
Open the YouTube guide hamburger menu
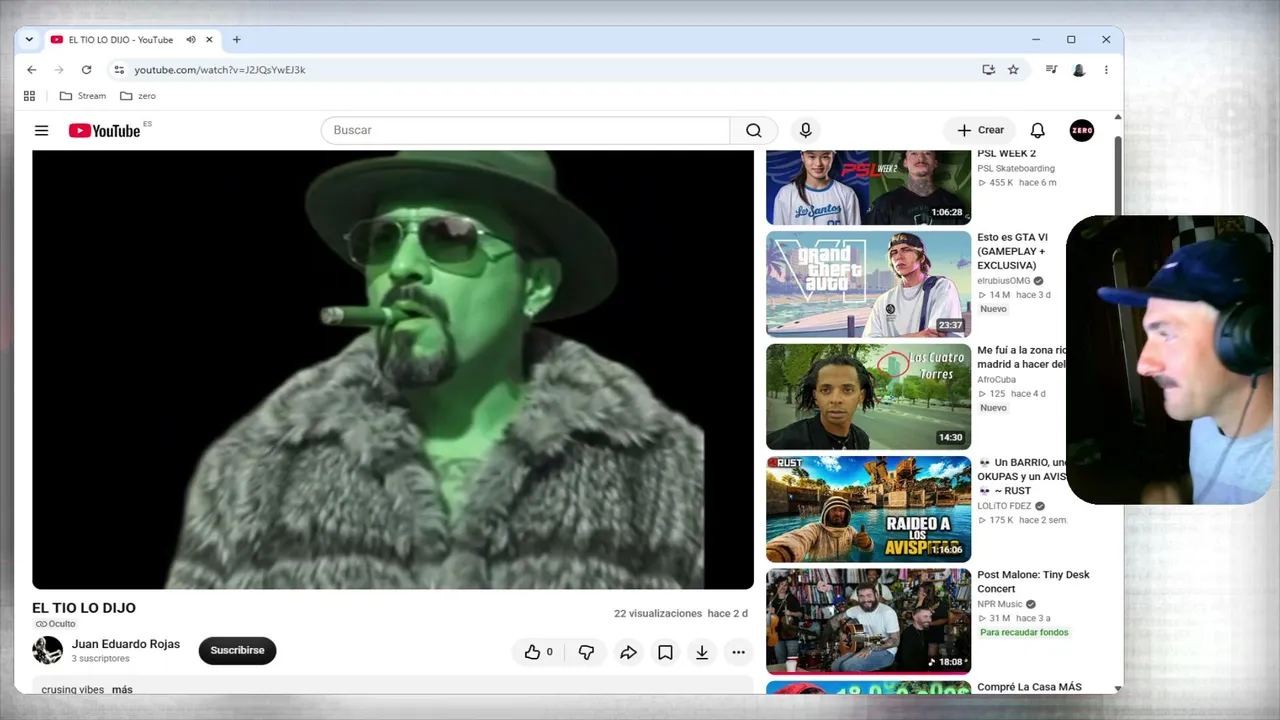(x=41, y=130)
